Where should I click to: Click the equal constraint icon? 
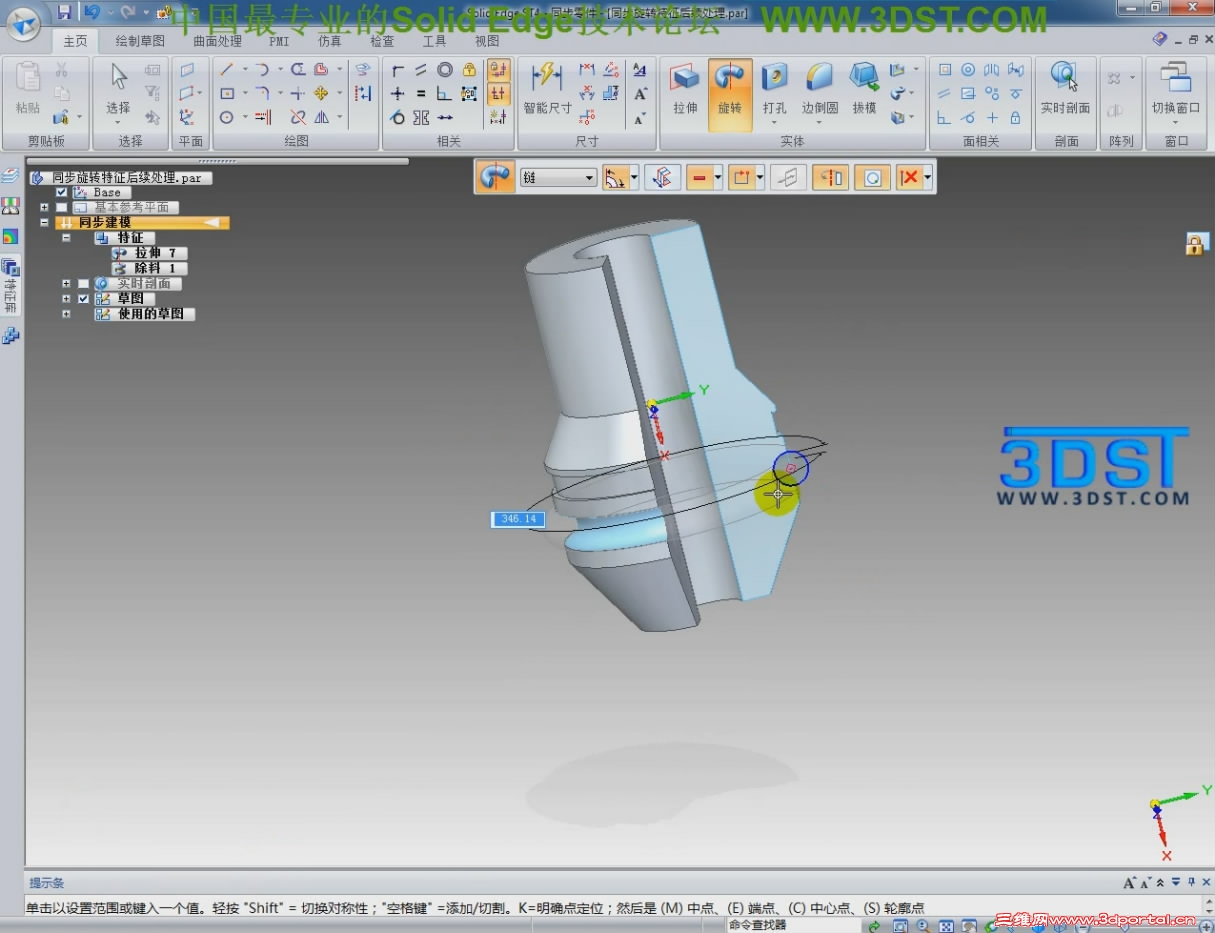[421, 93]
